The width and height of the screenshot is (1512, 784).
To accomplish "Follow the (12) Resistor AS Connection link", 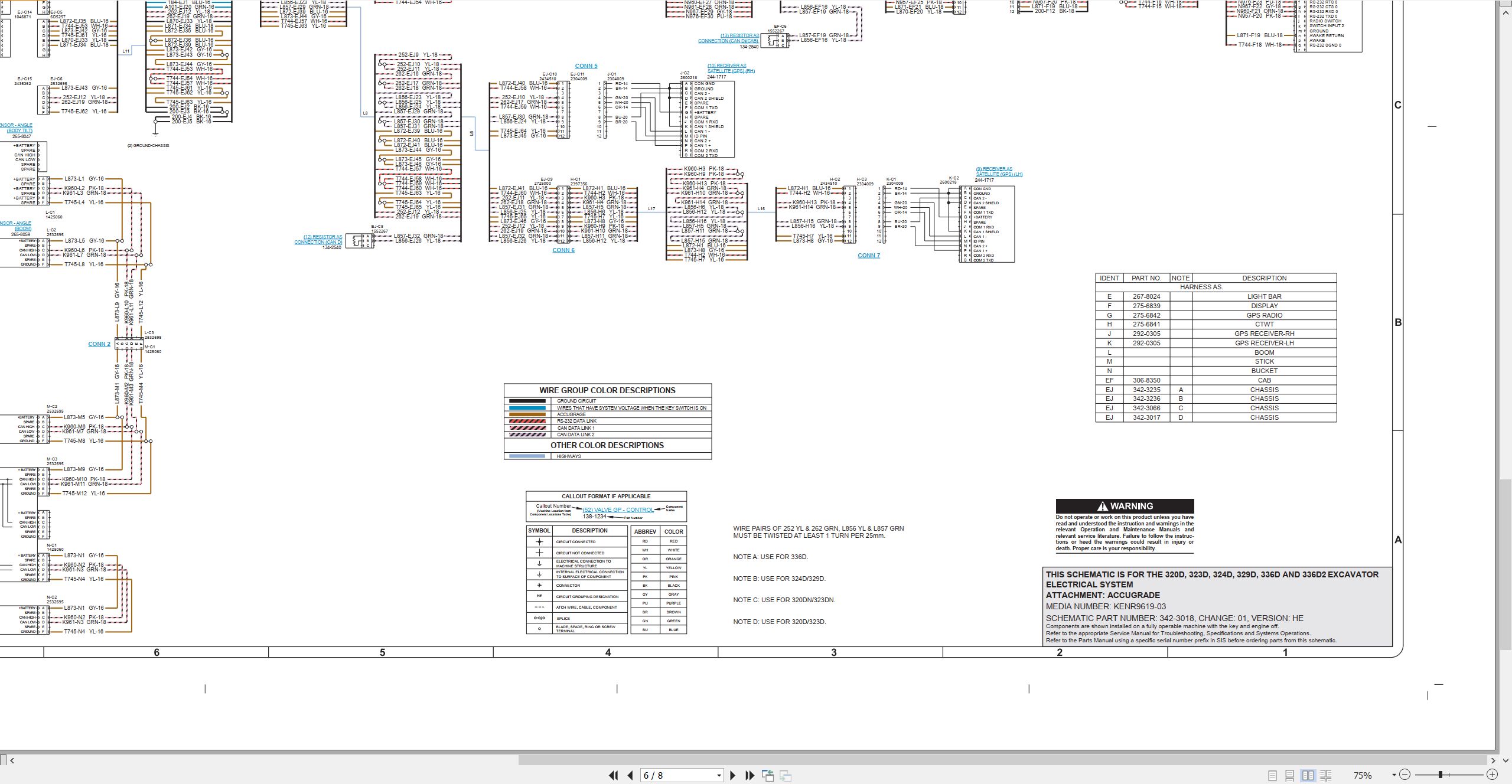I will point(318,240).
